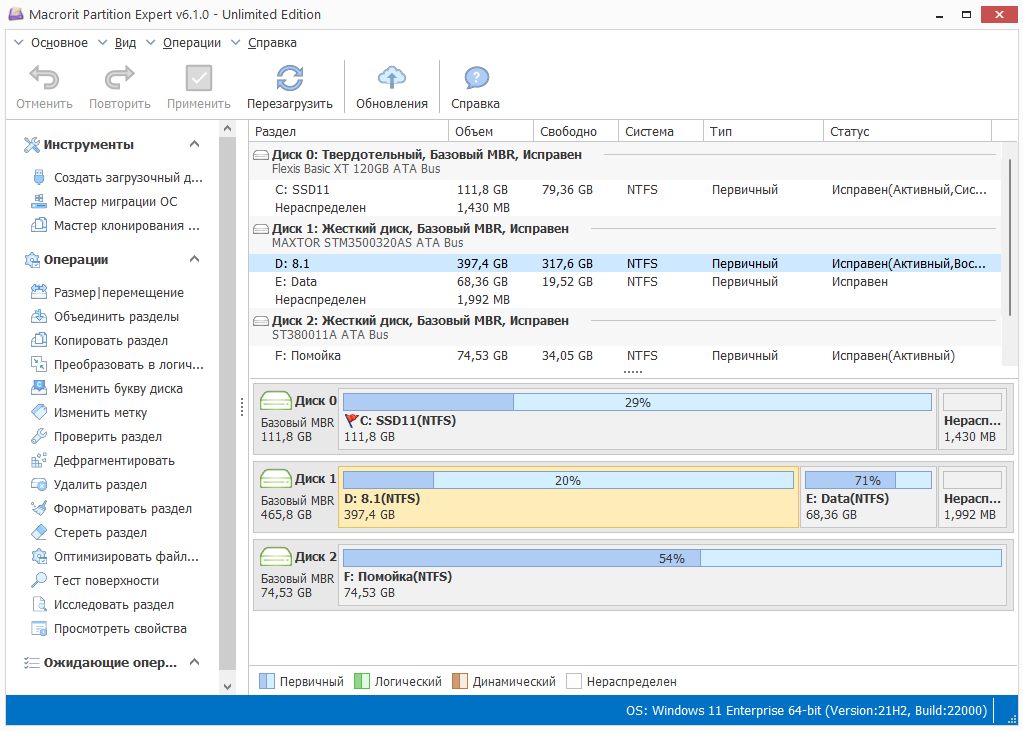Collapse the 'Операции' section chevron
This screenshot has width=1023, height=731.
(x=194, y=259)
